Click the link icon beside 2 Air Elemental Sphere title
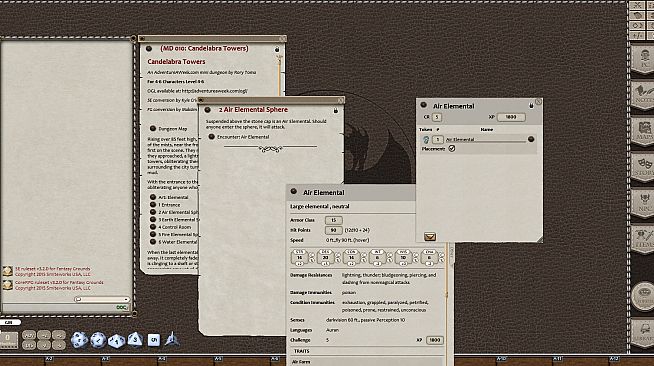Screen dimensions: 654x366 tap(207, 110)
